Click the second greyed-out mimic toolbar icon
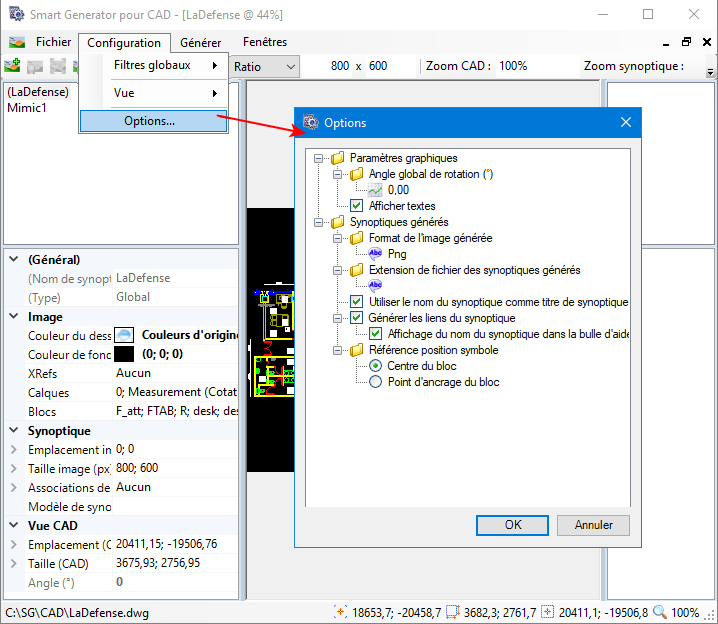 (x=35, y=66)
